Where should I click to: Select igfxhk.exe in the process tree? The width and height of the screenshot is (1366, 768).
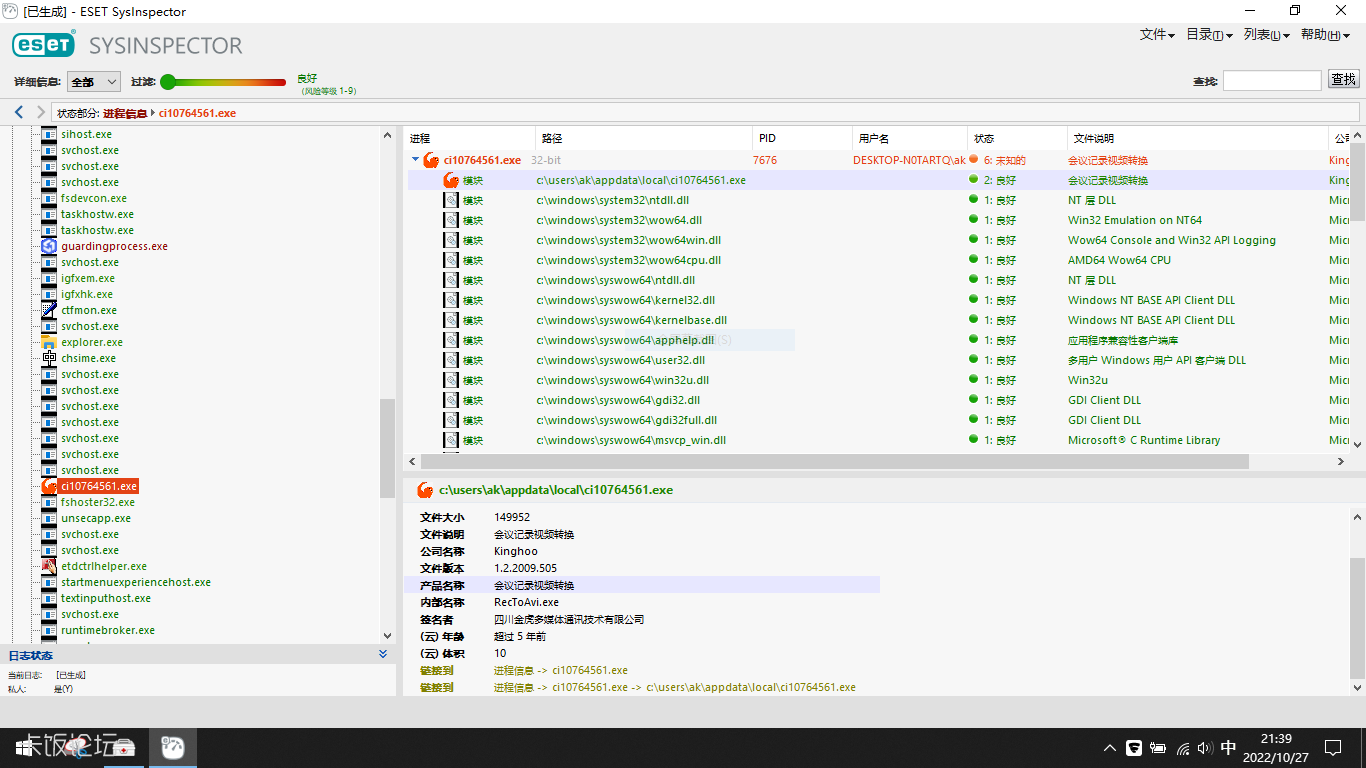86,294
